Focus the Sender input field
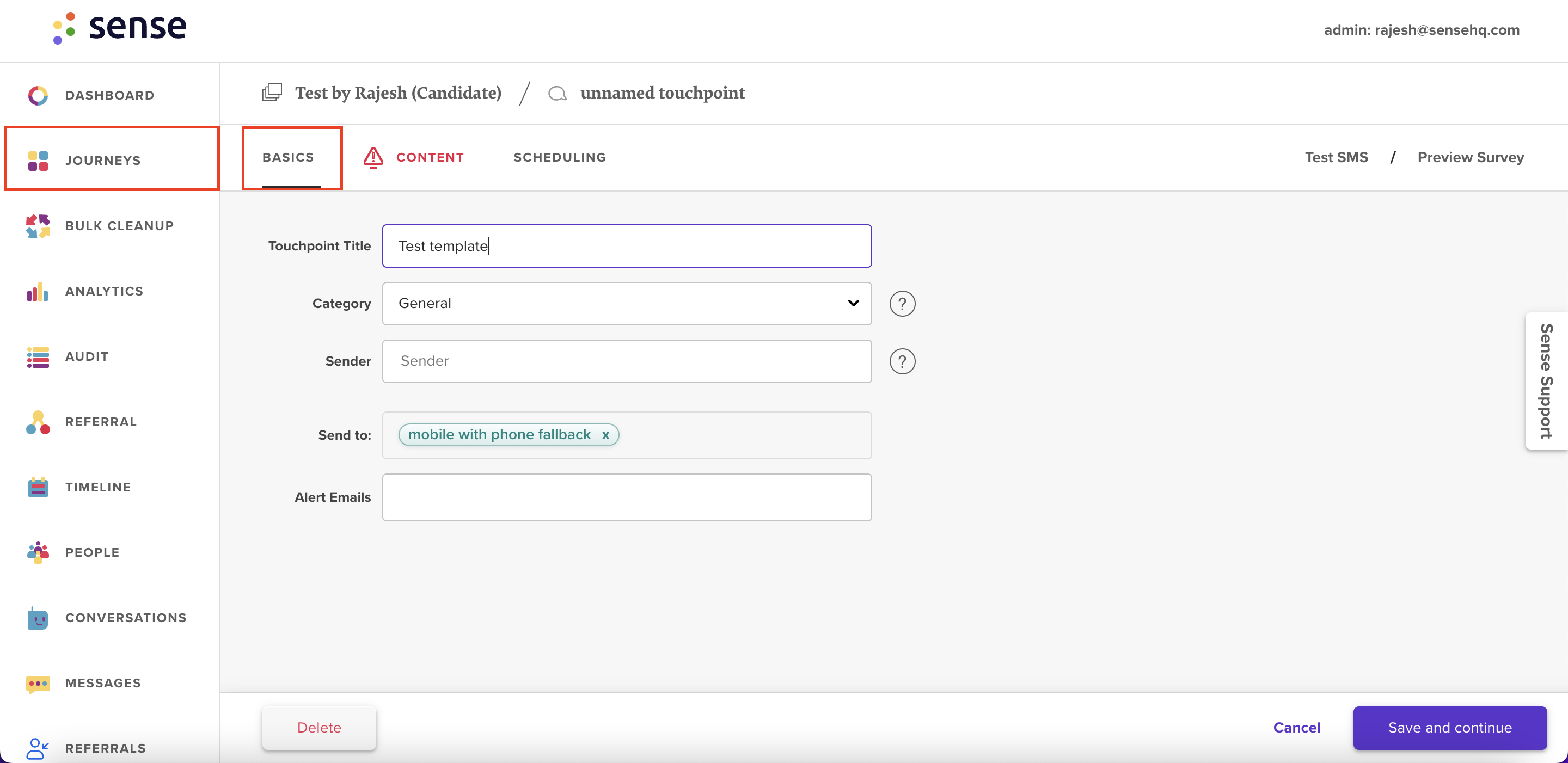The height and width of the screenshot is (763, 1568). point(627,361)
